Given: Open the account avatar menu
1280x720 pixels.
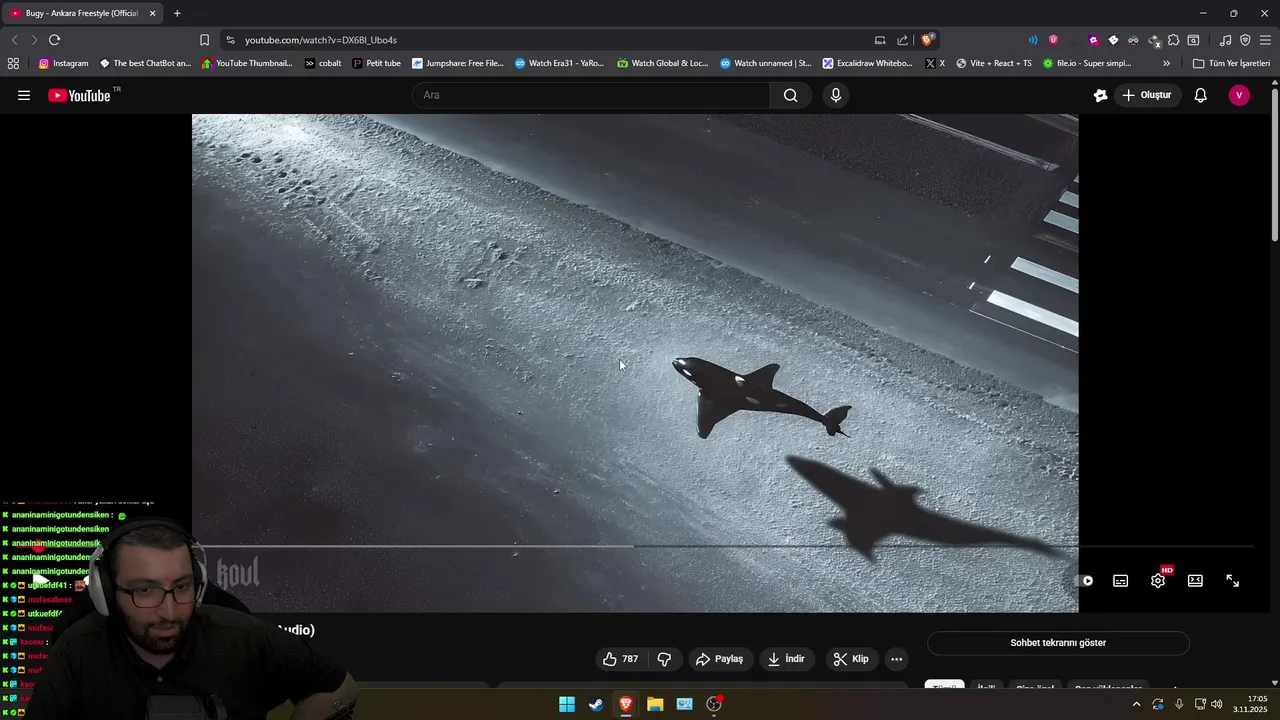Looking at the screenshot, I should pyautogui.click(x=1239, y=95).
